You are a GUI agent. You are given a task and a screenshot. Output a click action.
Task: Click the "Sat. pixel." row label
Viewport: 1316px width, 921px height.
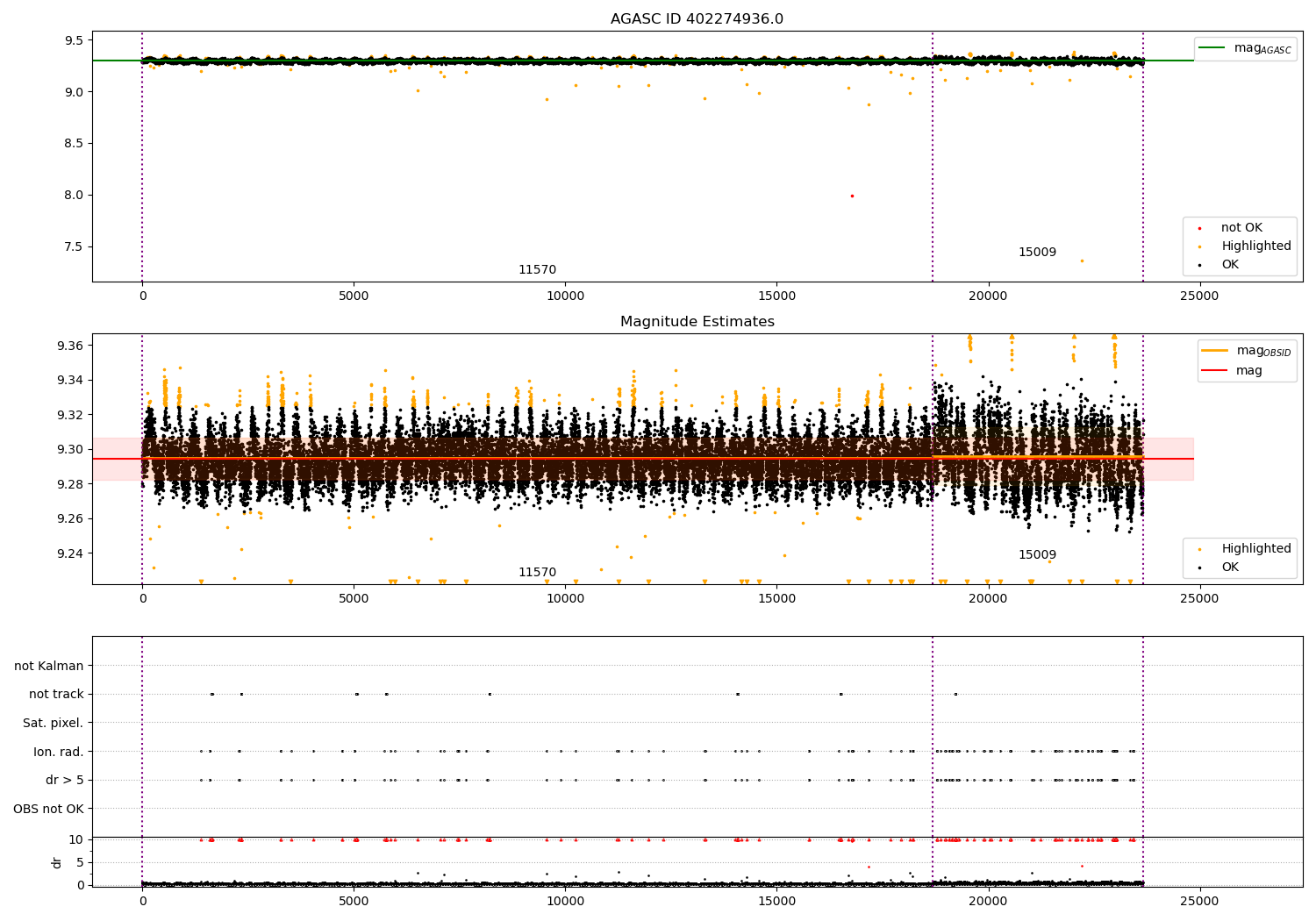pos(54,723)
